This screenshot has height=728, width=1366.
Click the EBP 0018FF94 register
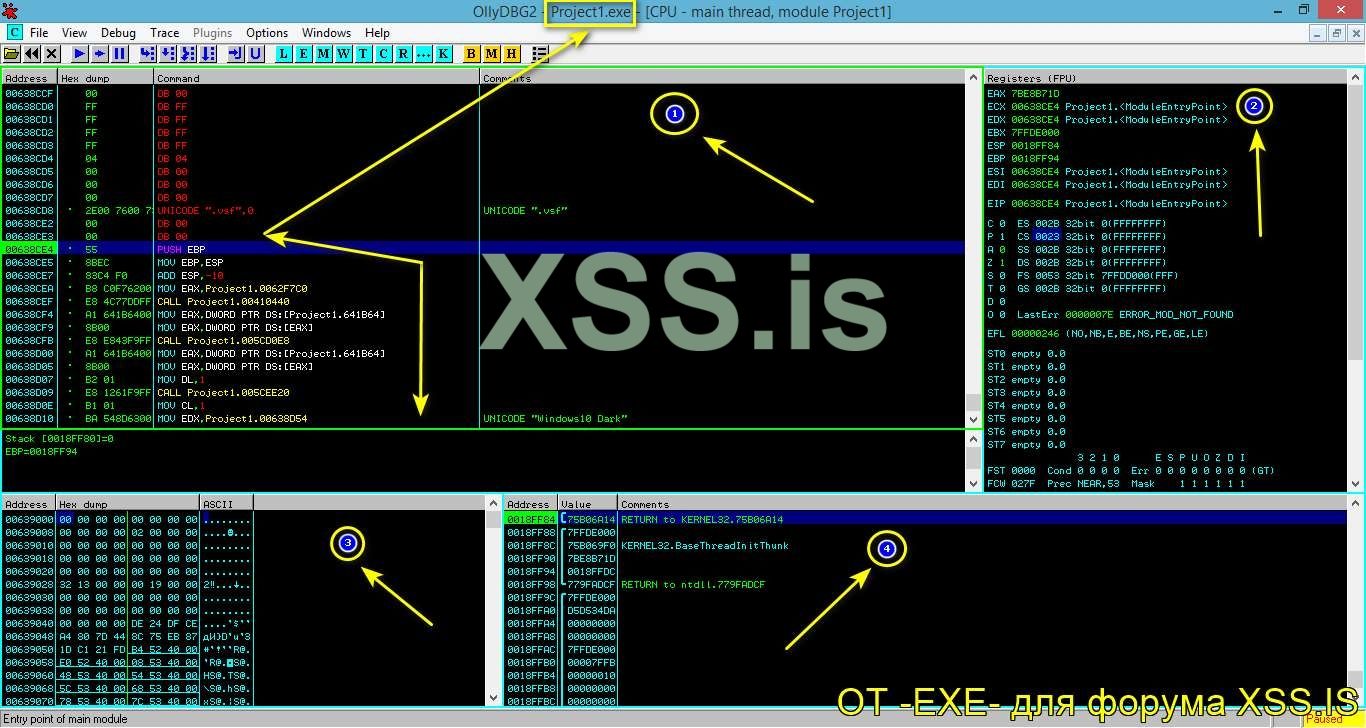(1023, 158)
